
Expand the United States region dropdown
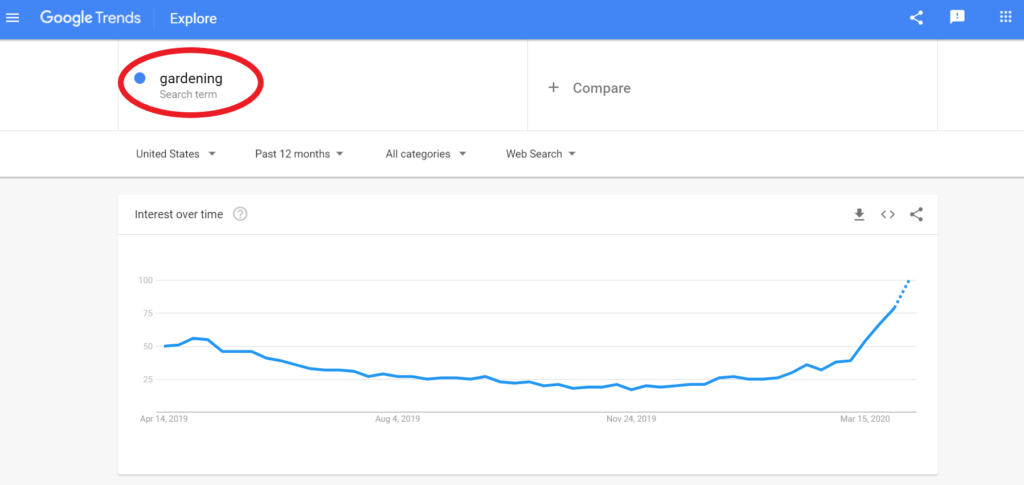click(x=176, y=154)
